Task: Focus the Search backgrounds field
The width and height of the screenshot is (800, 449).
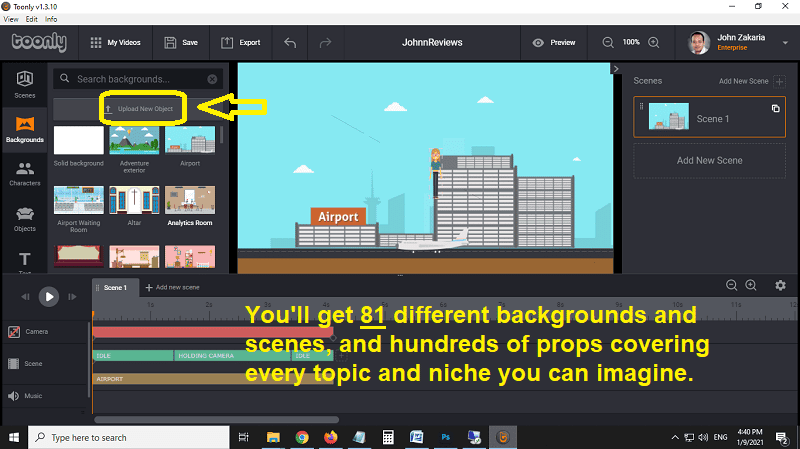Action: [138, 79]
